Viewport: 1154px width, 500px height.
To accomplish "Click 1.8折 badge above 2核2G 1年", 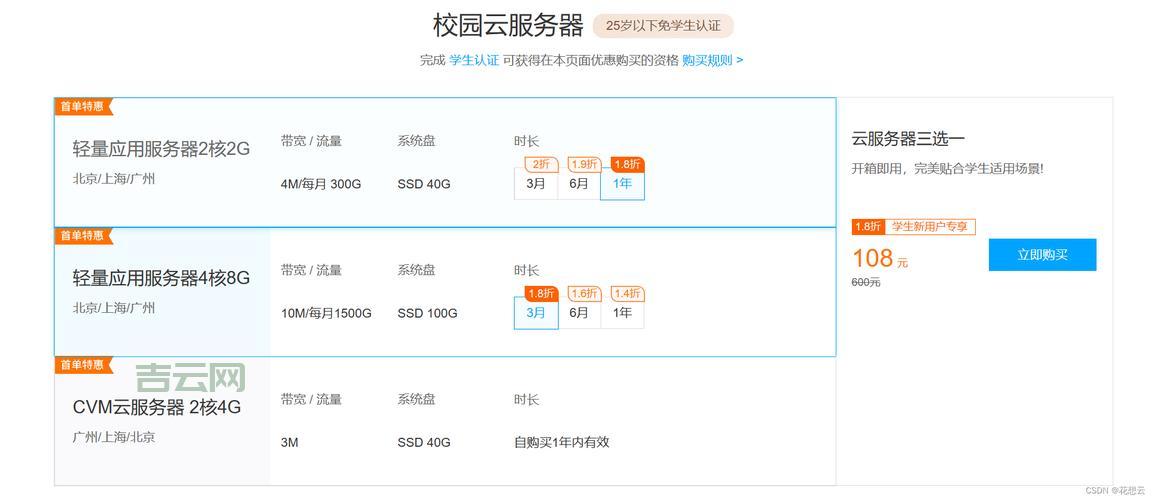I will click(628, 164).
